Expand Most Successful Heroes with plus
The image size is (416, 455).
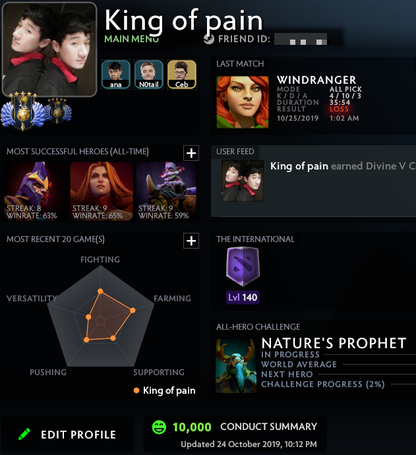(191, 153)
